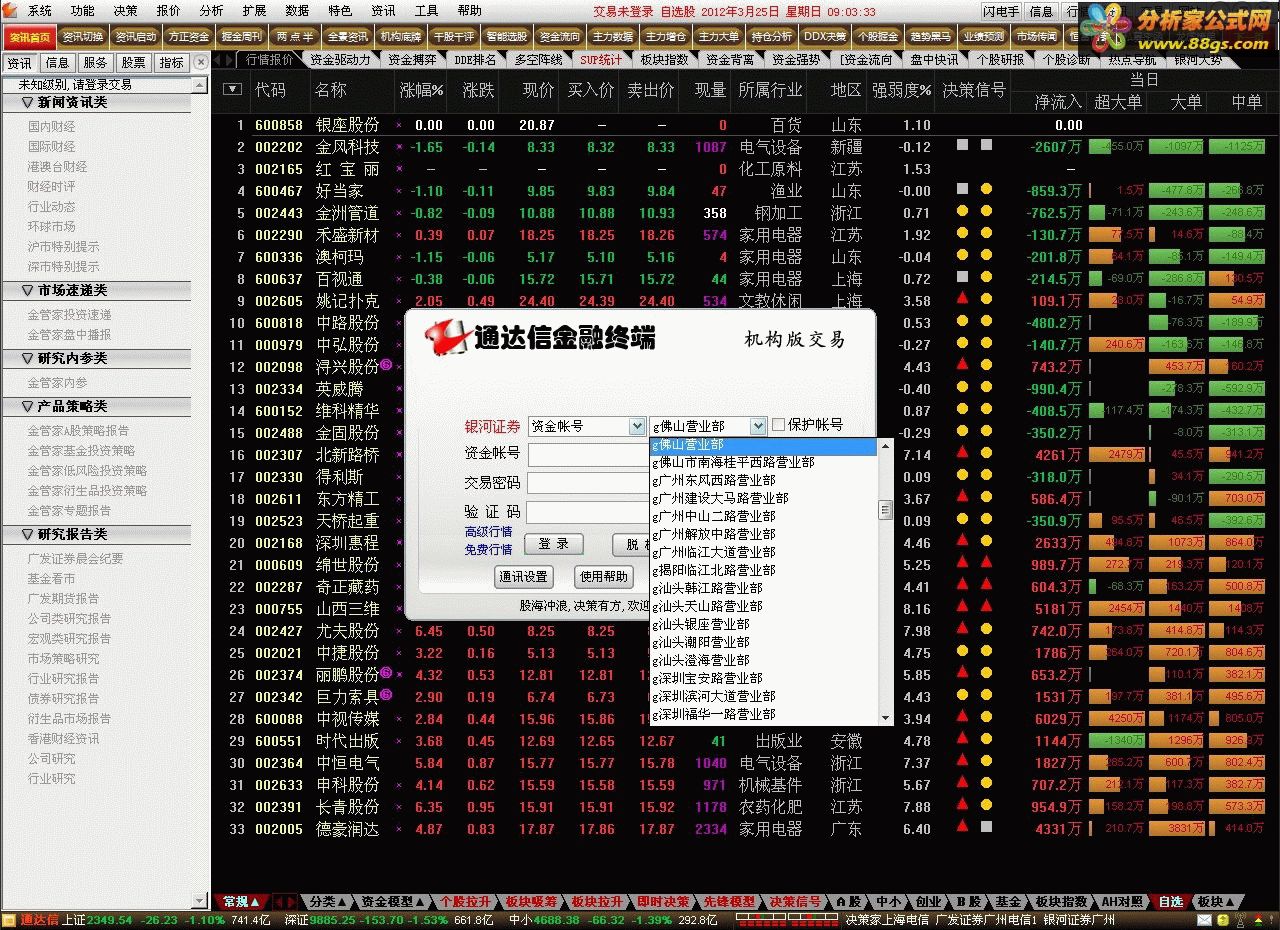
Task: Click the table menu arrow left of 代码
Action: coord(233,89)
